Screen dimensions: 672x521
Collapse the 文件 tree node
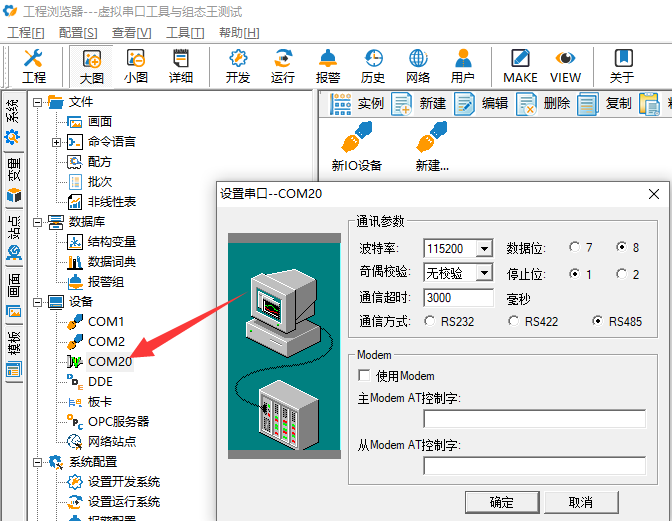click(38, 102)
